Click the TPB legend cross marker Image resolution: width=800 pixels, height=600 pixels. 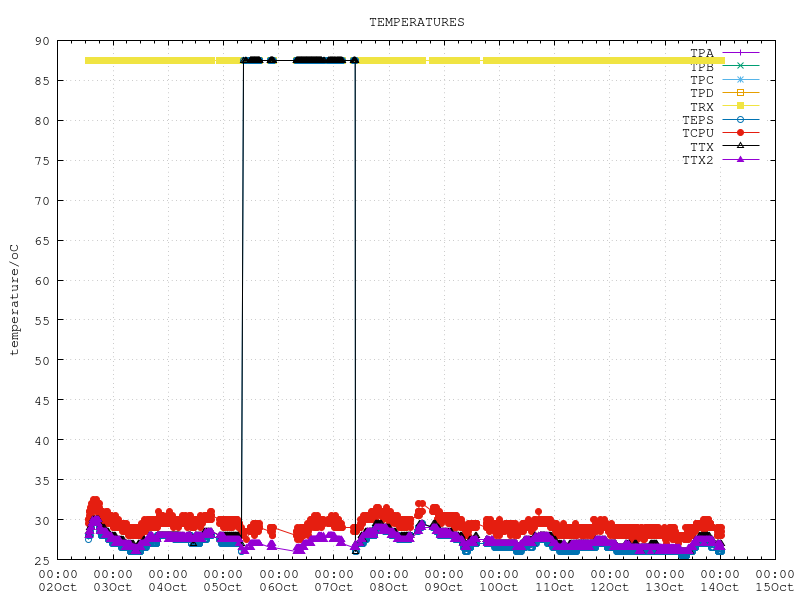click(x=740, y=65)
